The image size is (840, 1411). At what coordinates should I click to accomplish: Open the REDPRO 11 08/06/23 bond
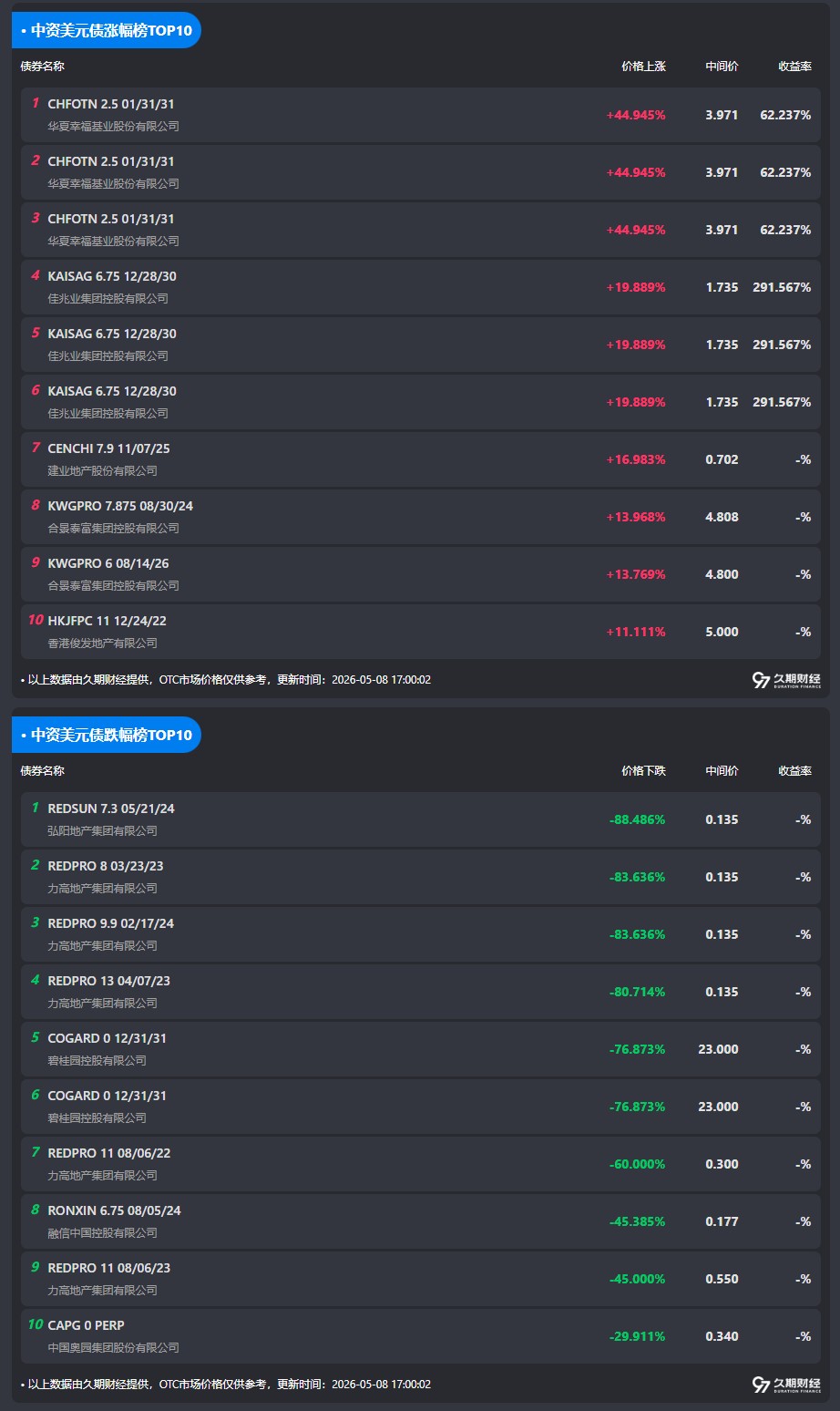click(x=421, y=1279)
